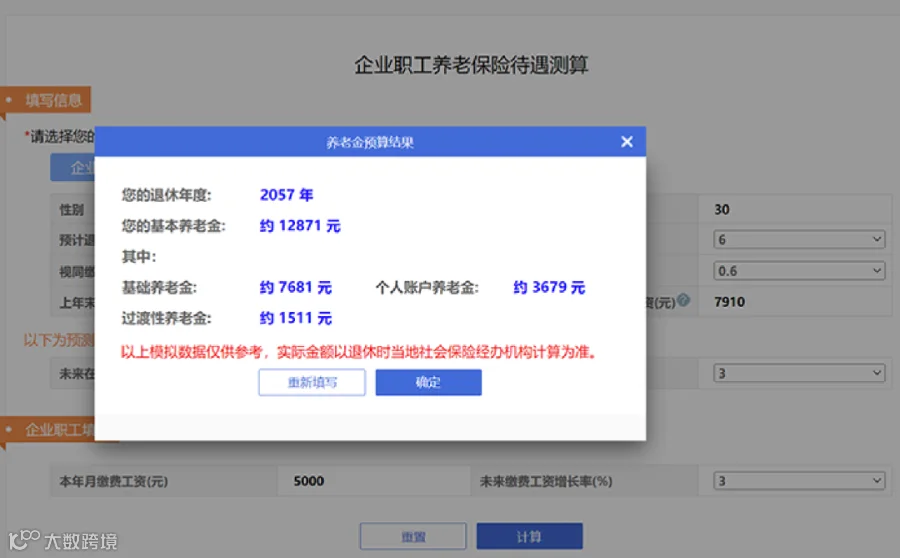Click the 重置 button at bottom

tap(413, 536)
